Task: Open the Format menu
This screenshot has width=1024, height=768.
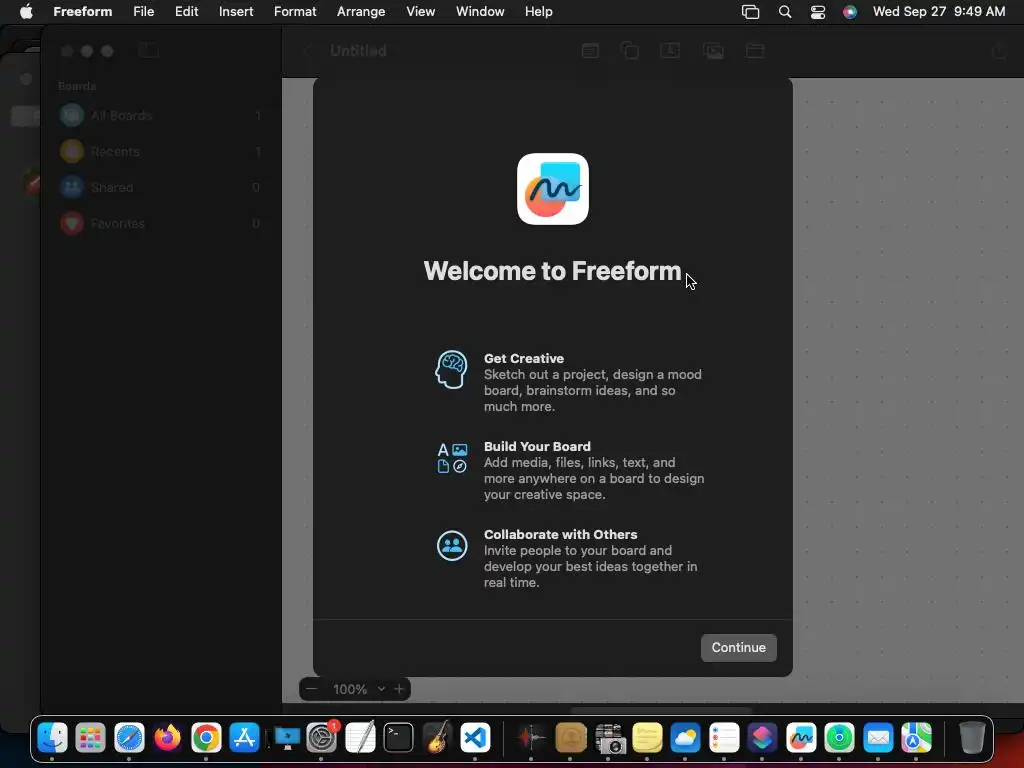Action: coord(295,11)
